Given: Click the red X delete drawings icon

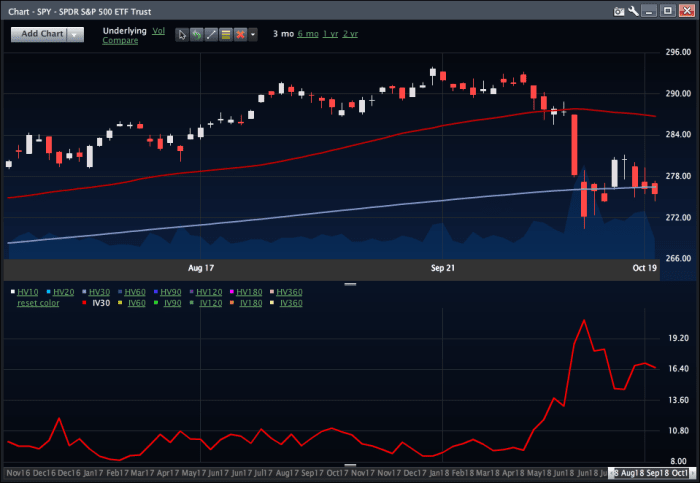Looking at the screenshot, I should pos(240,34).
